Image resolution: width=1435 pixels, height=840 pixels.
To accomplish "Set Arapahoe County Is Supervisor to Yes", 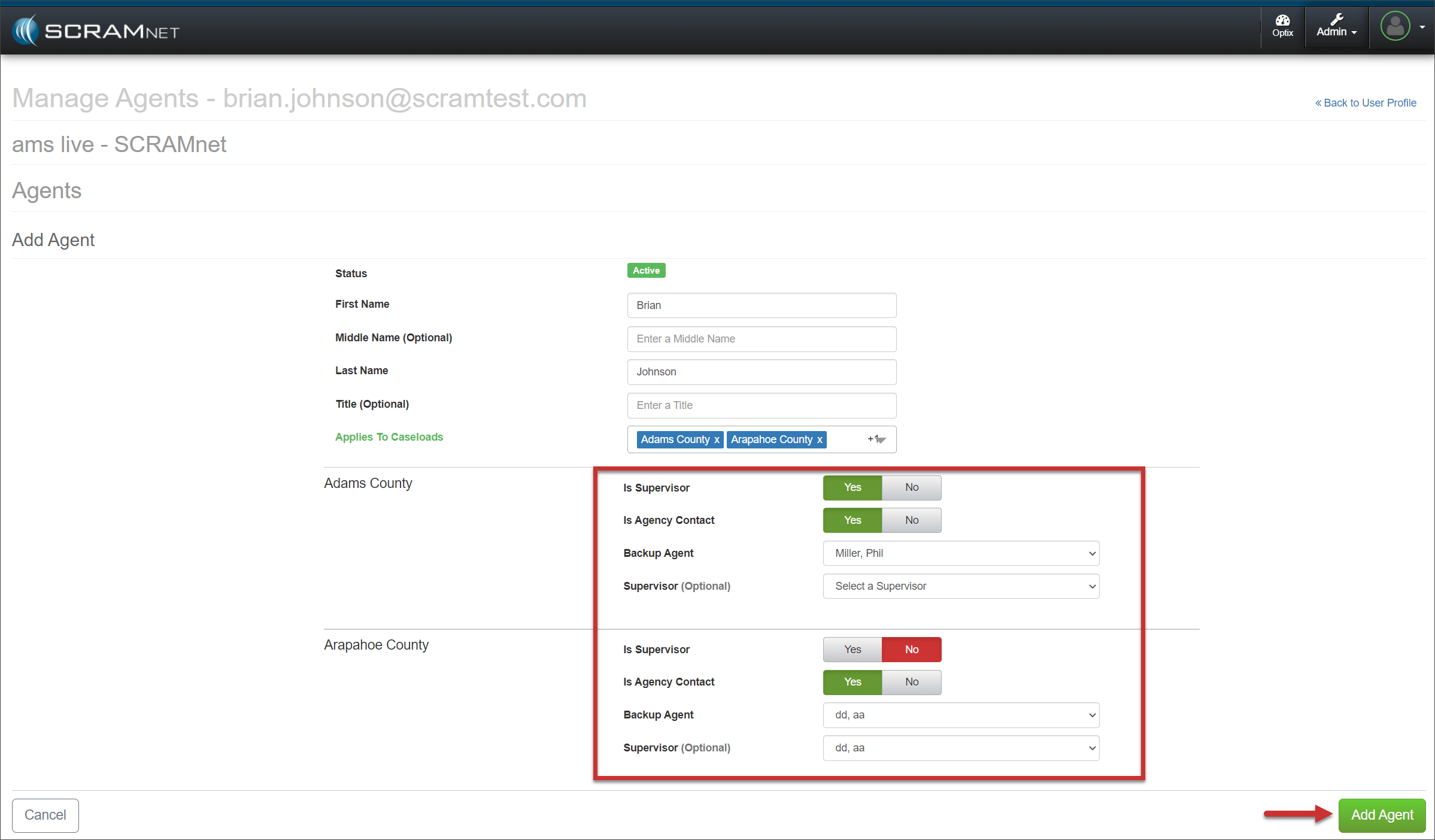I will point(852,650).
